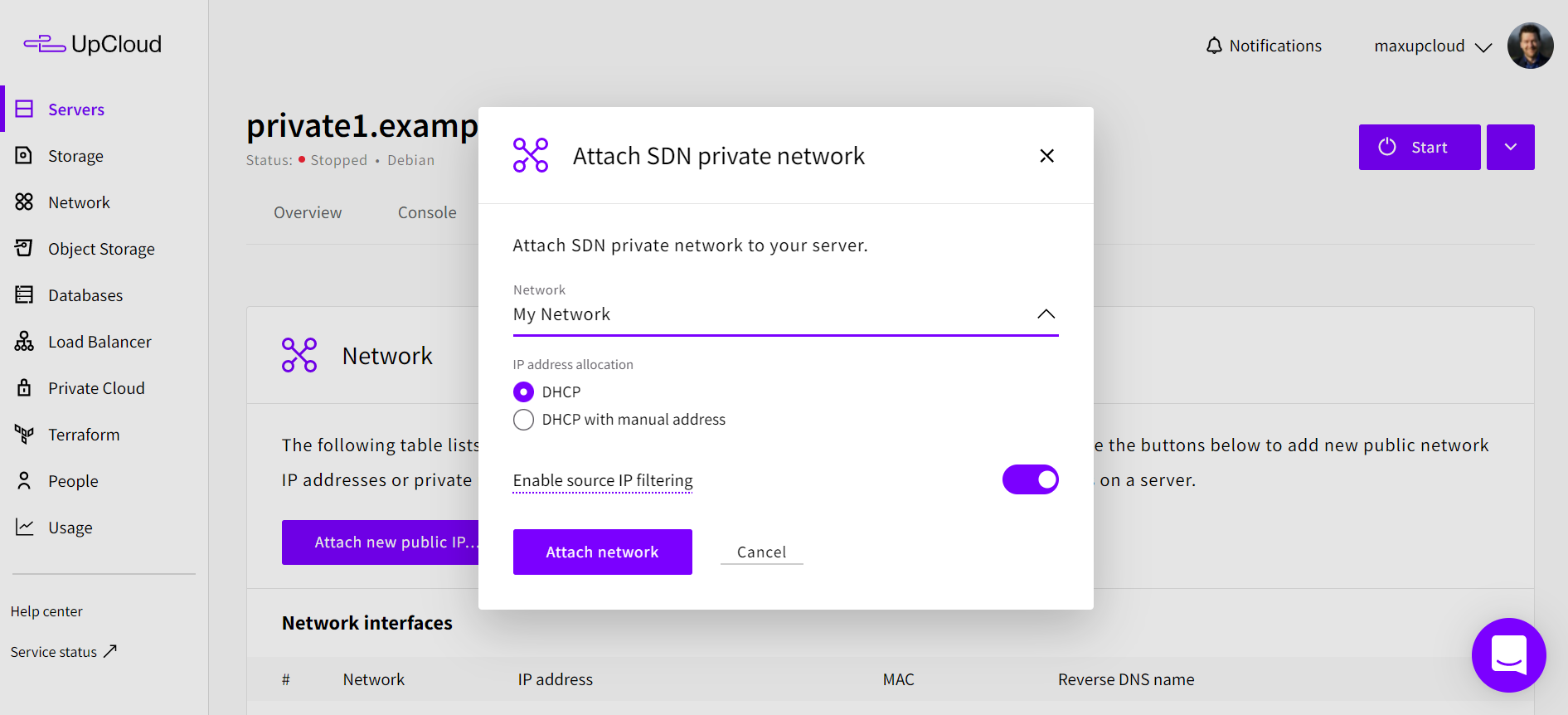Open Object Storage in the sidebar
The image size is (1568, 715).
coord(101,249)
